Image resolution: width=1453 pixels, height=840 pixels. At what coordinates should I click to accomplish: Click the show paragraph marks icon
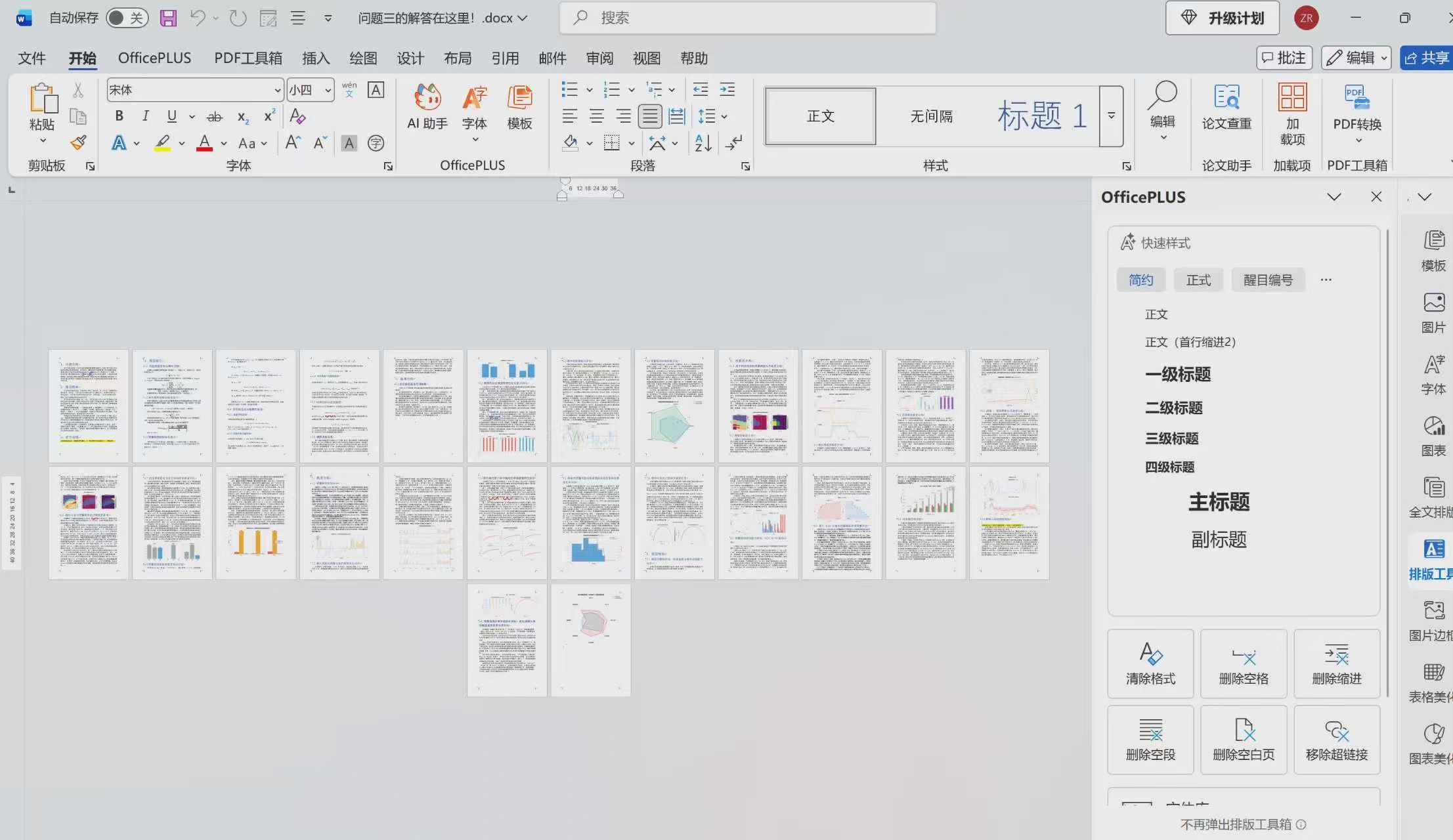tap(733, 142)
